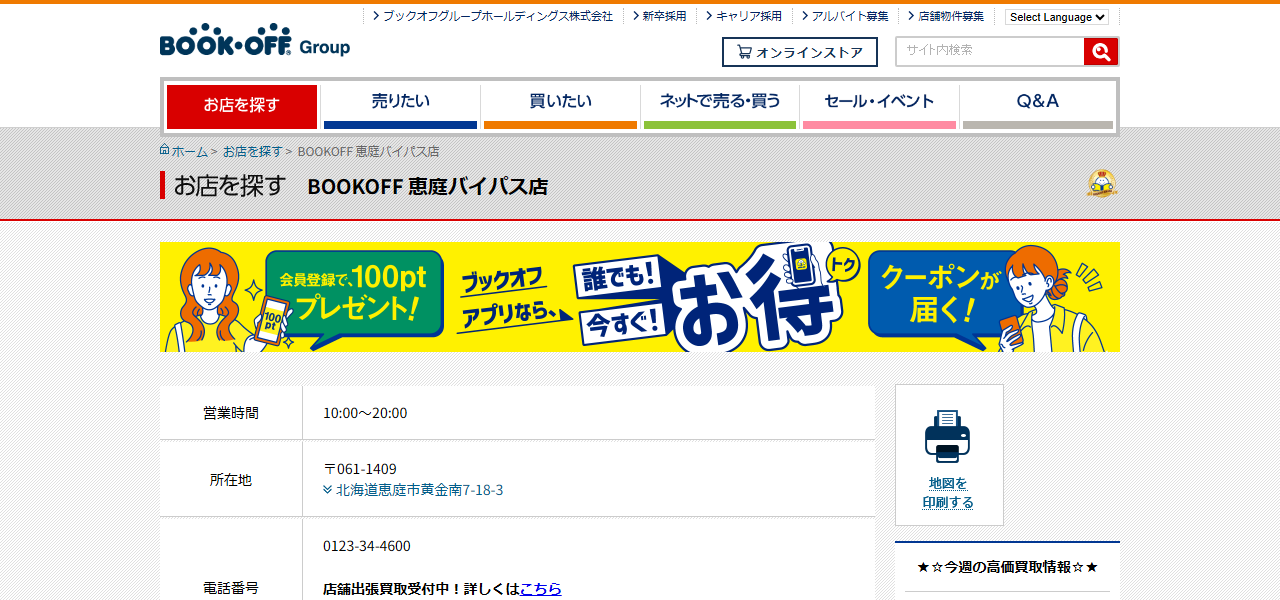Click the business hours 10:00〜20:00
Viewport: 1280px width, 600px height.
(365, 413)
